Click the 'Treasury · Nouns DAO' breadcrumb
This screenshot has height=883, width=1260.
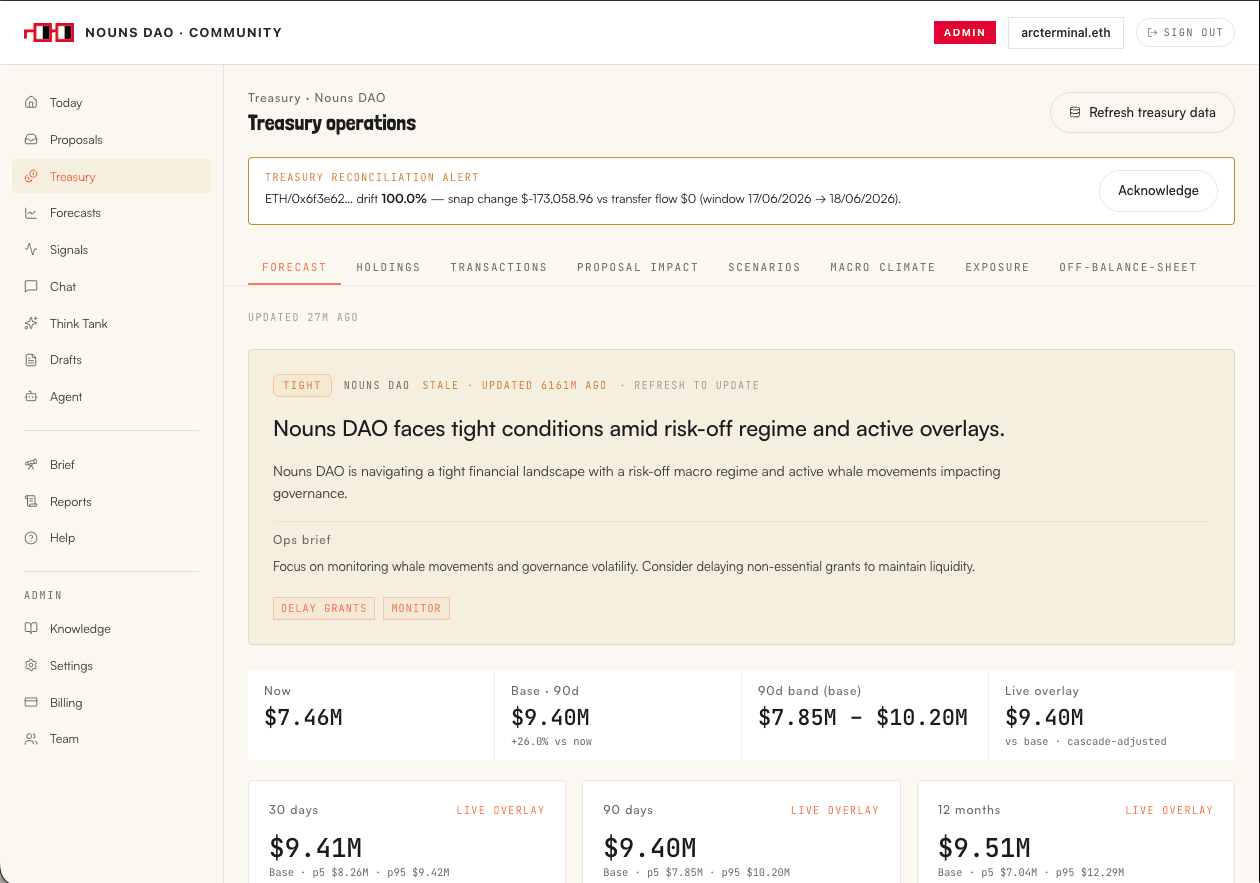click(x=317, y=98)
